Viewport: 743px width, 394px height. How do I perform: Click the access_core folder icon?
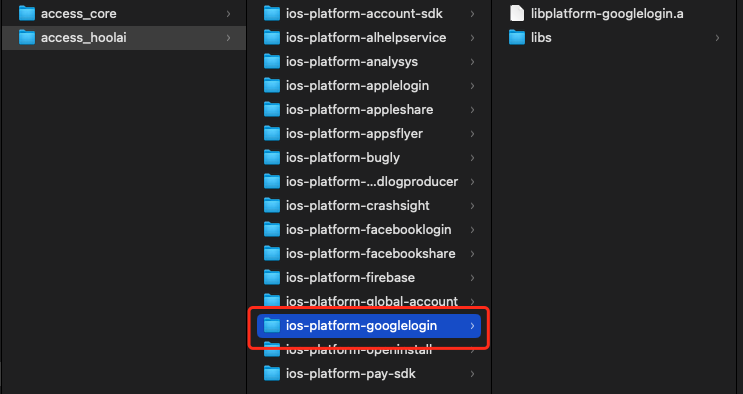(27, 14)
